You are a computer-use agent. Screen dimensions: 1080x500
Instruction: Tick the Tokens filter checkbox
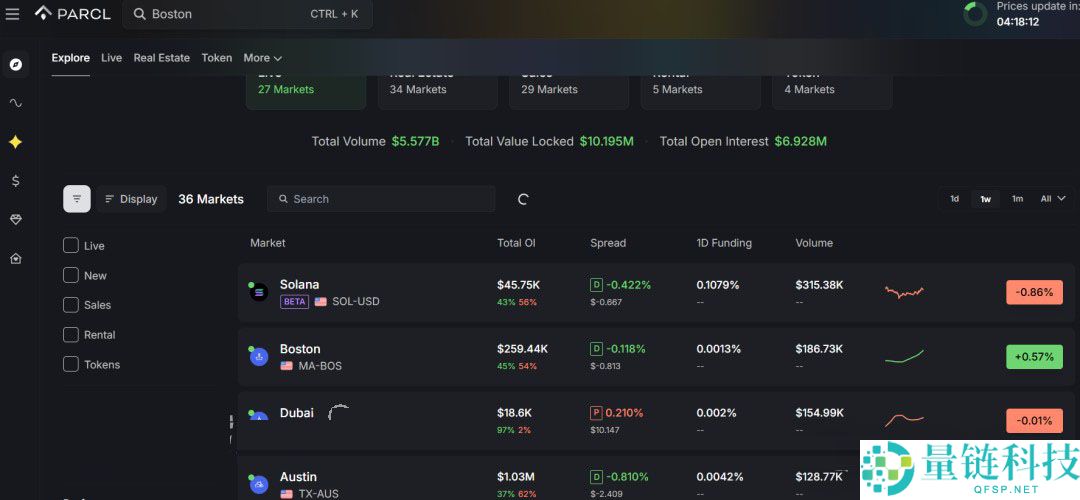point(71,364)
